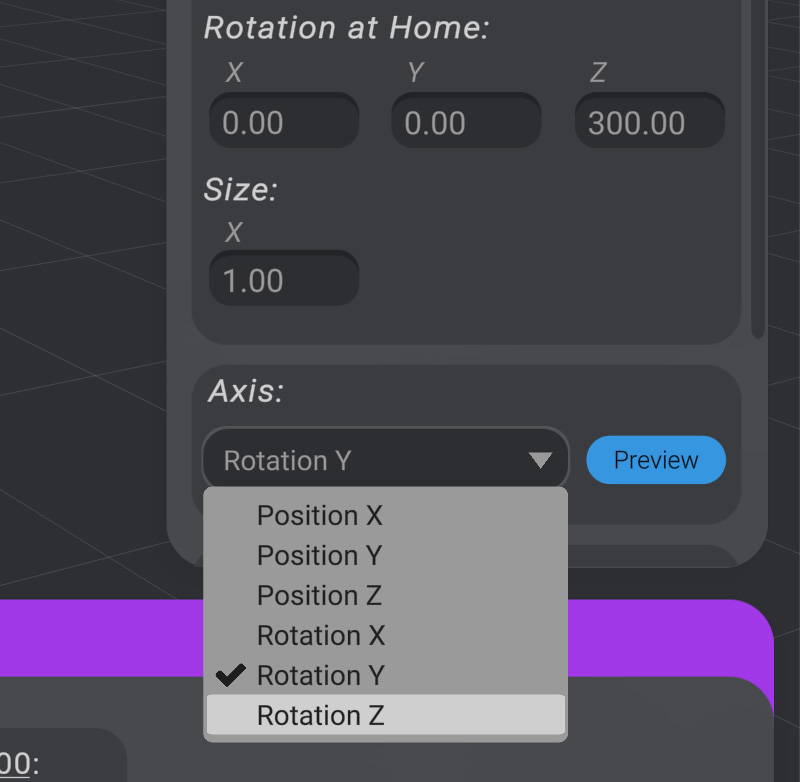Click the checkmark beside Rotation Y

tap(230, 676)
